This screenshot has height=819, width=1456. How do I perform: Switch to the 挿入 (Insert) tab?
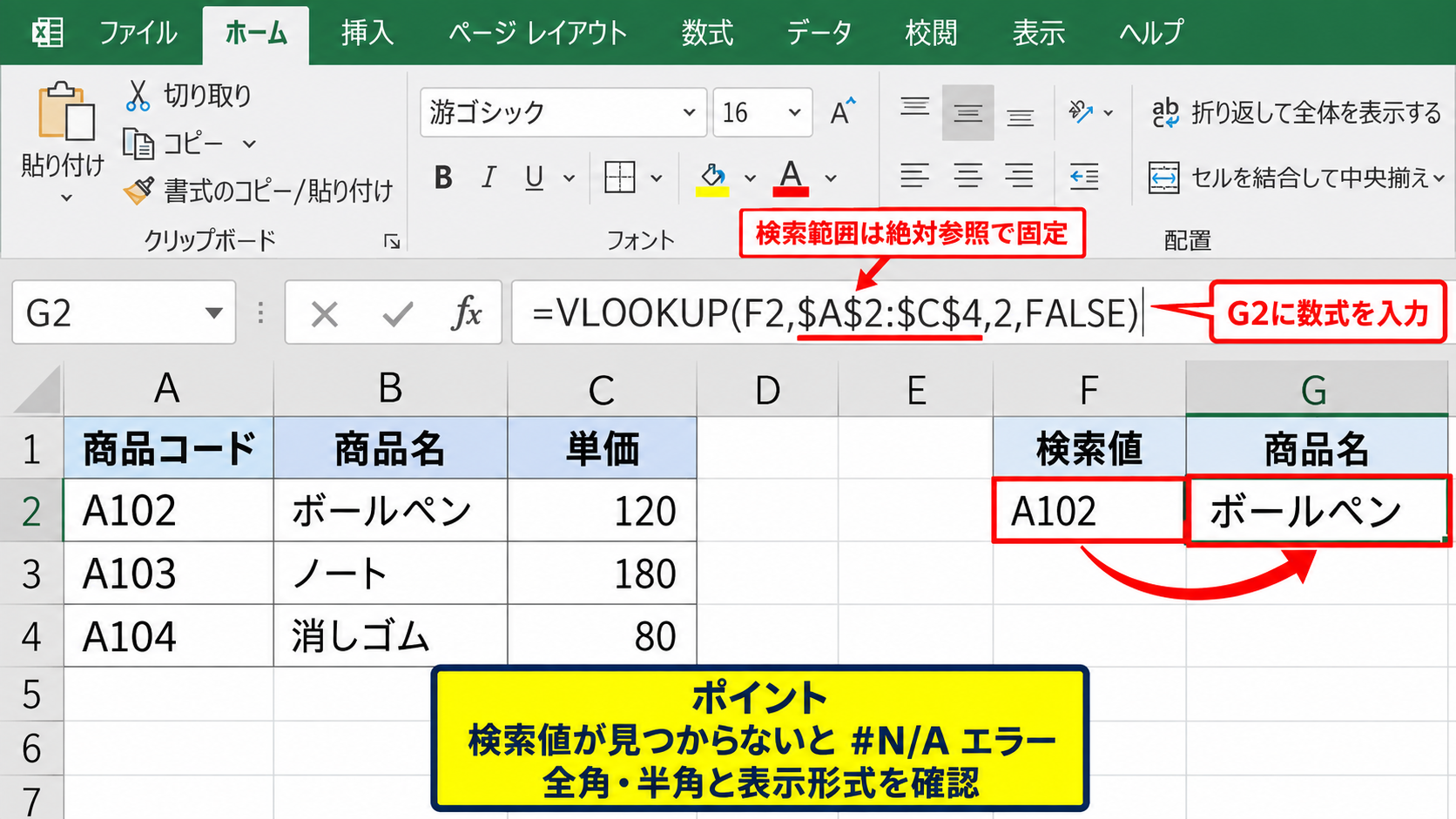367,33
